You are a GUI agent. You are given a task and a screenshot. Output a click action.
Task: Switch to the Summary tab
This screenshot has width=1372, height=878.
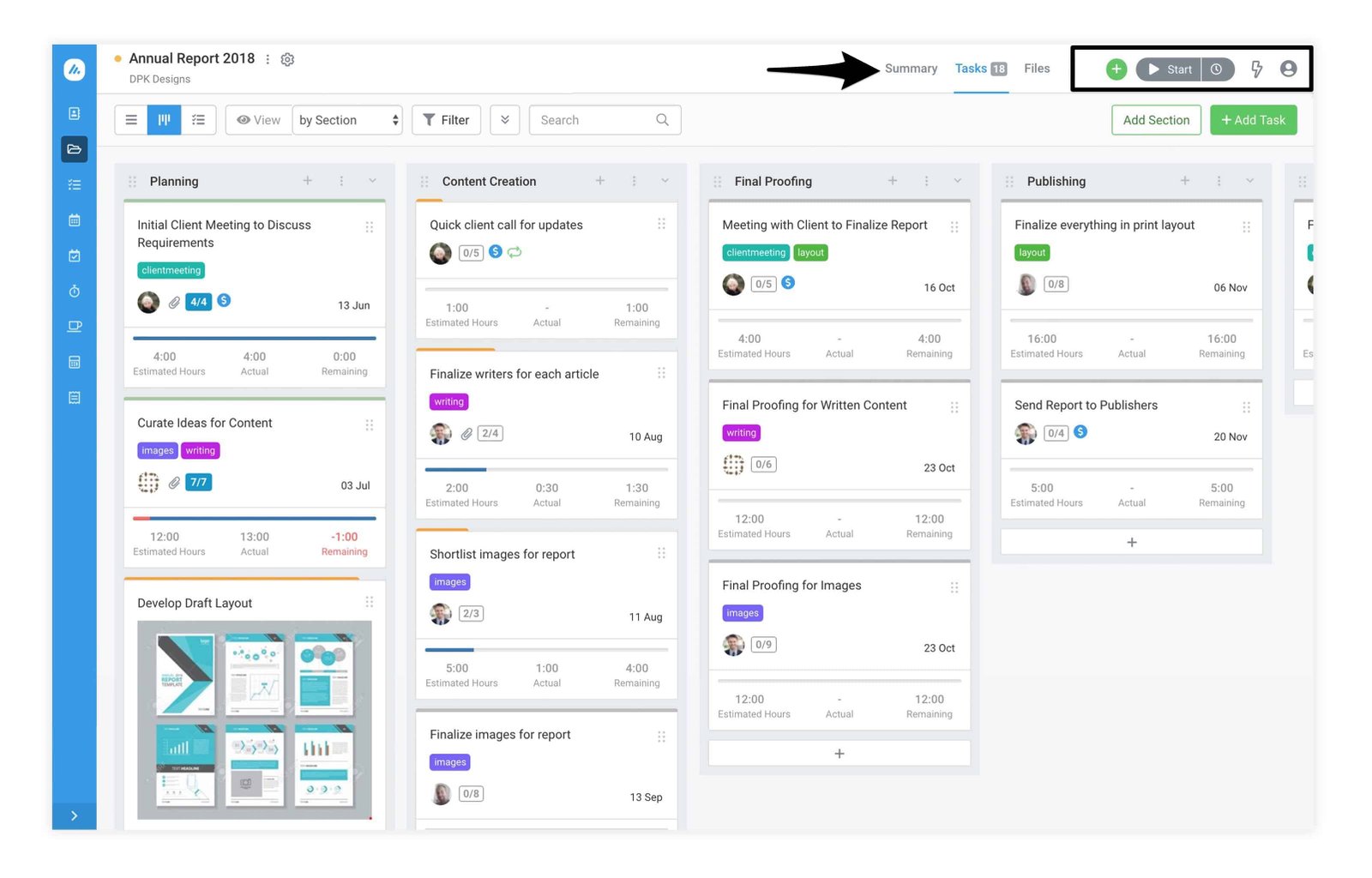(911, 69)
